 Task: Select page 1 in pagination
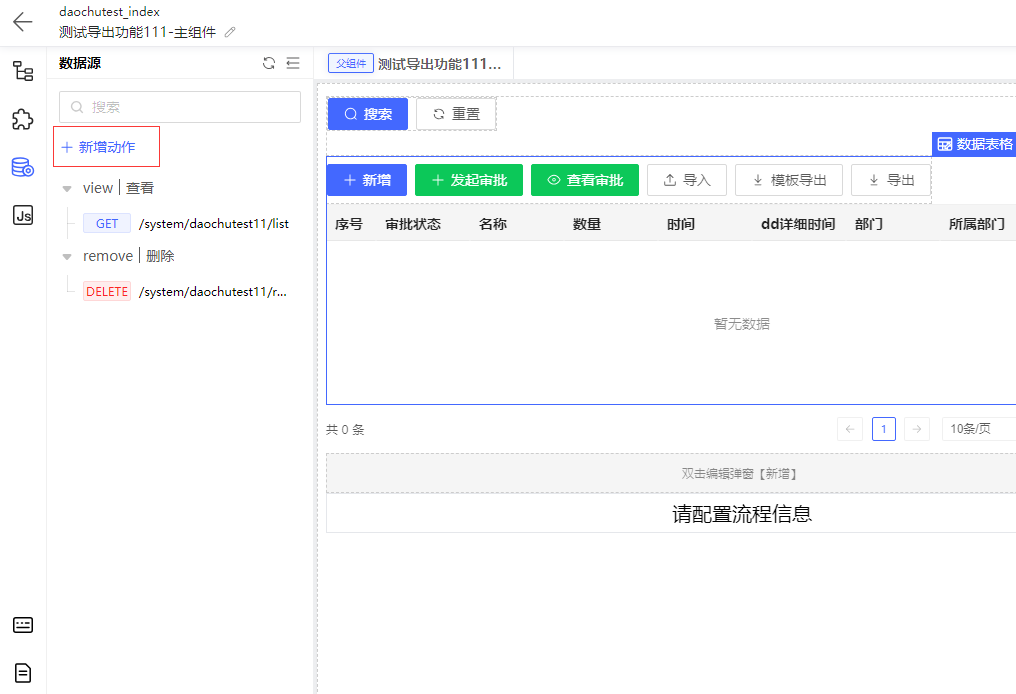[x=884, y=429]
